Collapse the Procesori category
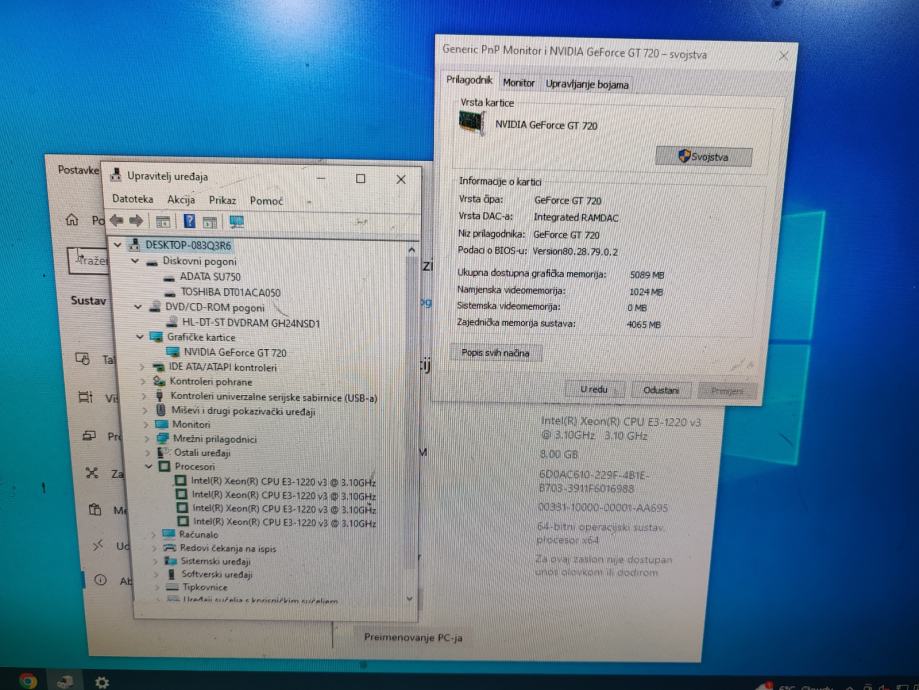 point(149,467)
